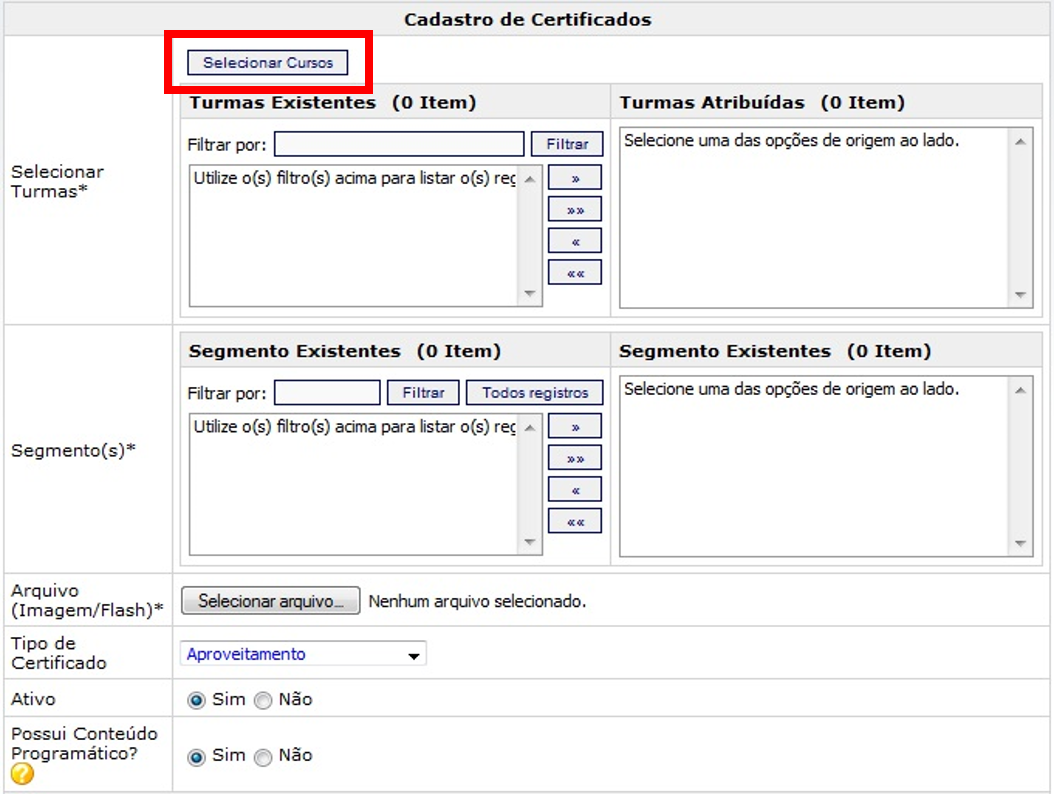Remove all turmas with double left arrow

(x=575, y=272)
